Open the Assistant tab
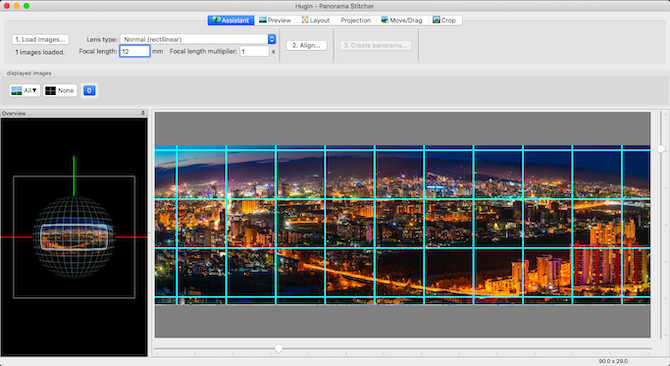 [231, 20]
